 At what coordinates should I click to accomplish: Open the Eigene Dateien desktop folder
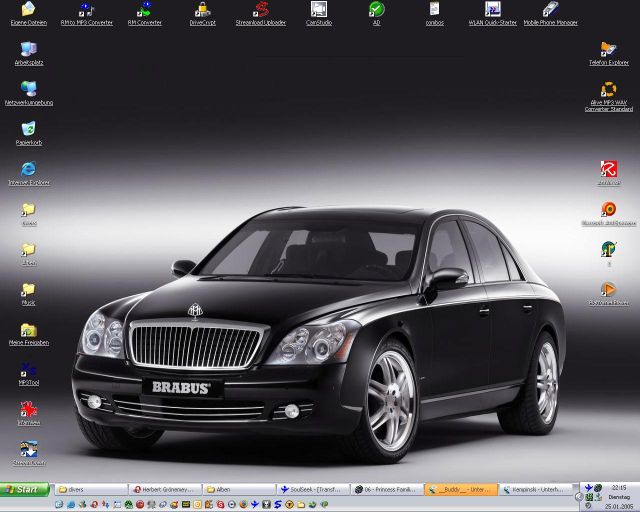pos(28,11)
